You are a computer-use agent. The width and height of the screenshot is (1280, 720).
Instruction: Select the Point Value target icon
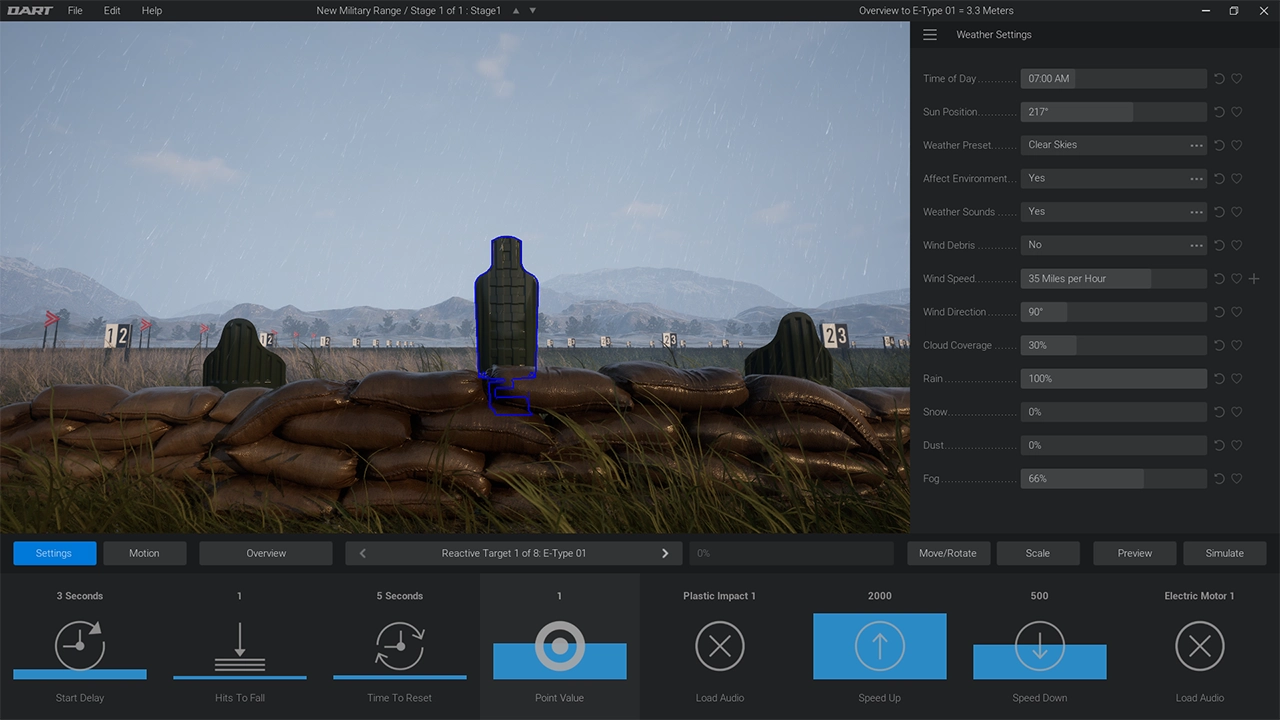click(x=560, y=646)
